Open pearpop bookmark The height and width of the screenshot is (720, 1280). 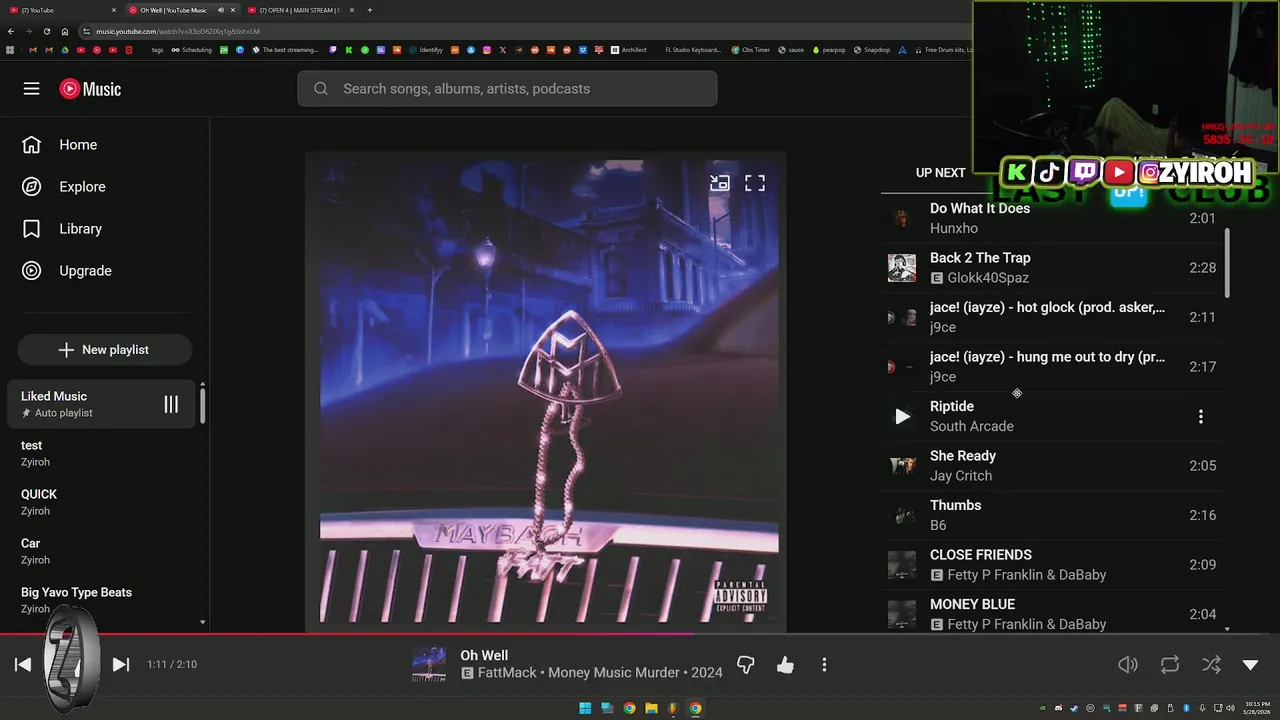point(829,50)
